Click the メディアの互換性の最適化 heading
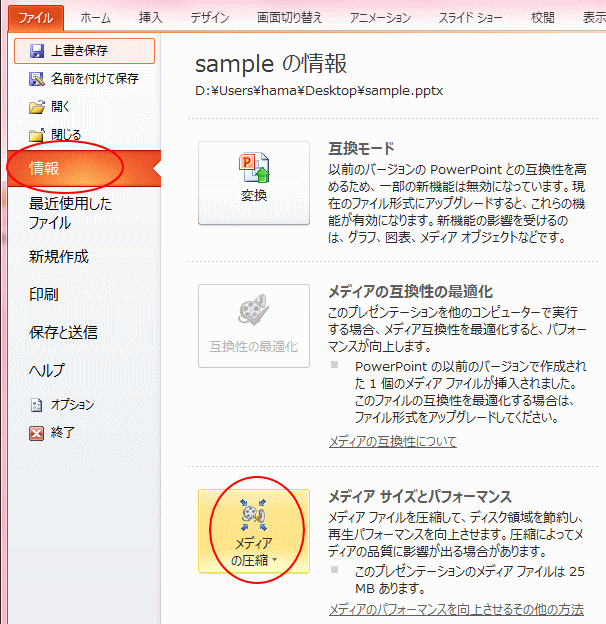 click(411, 292)
